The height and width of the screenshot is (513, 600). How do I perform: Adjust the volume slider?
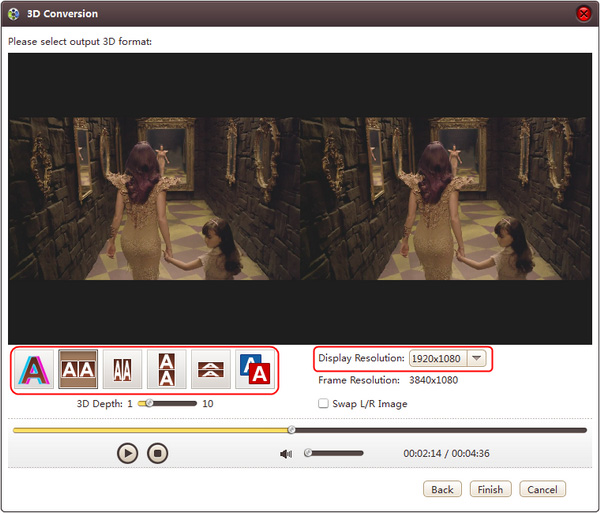334,453
